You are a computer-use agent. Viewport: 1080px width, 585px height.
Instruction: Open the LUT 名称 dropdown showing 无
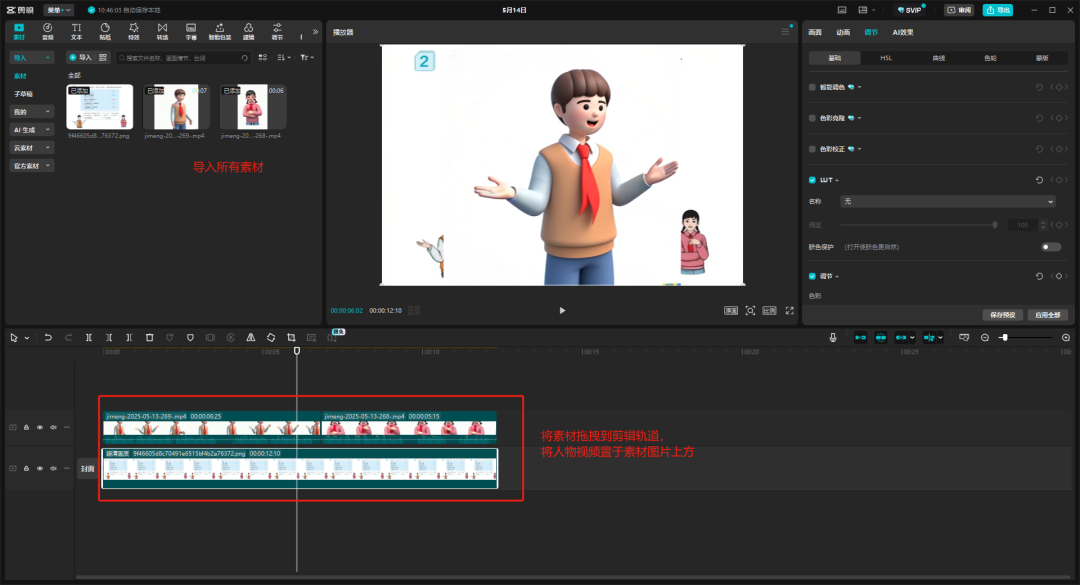click(947, 201)
